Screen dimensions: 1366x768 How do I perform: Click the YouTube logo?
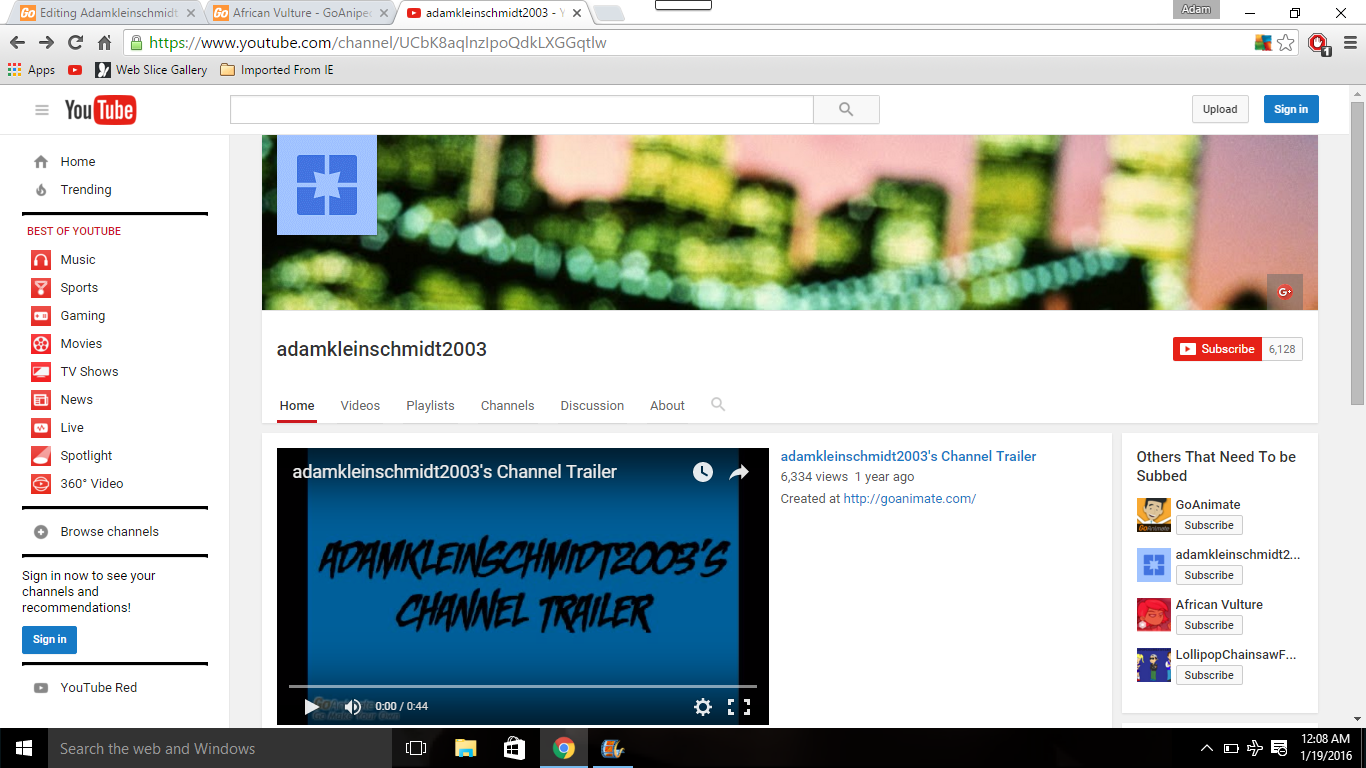coord(100,110)
